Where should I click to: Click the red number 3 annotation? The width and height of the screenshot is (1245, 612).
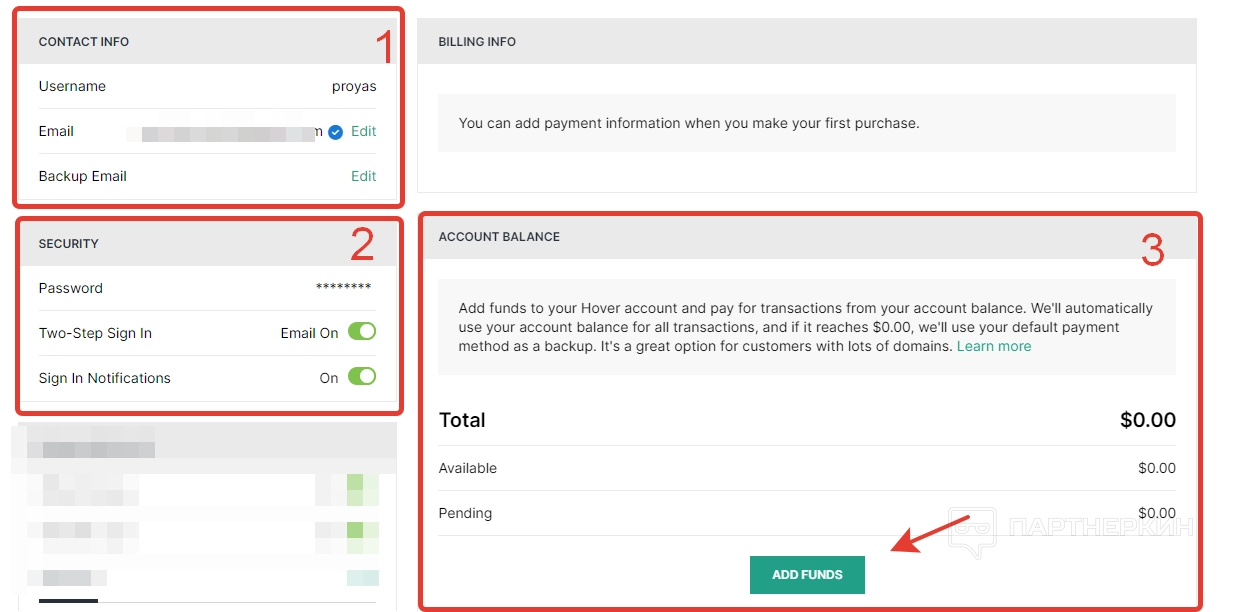[1152, 250]
